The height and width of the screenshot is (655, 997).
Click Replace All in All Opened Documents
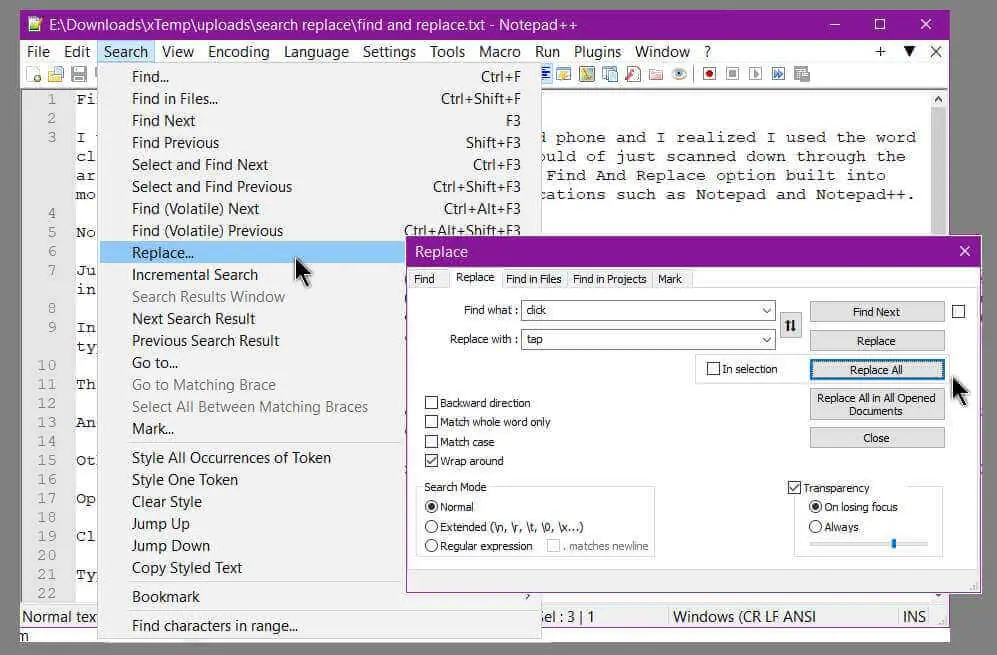click(x=877, y=404)
